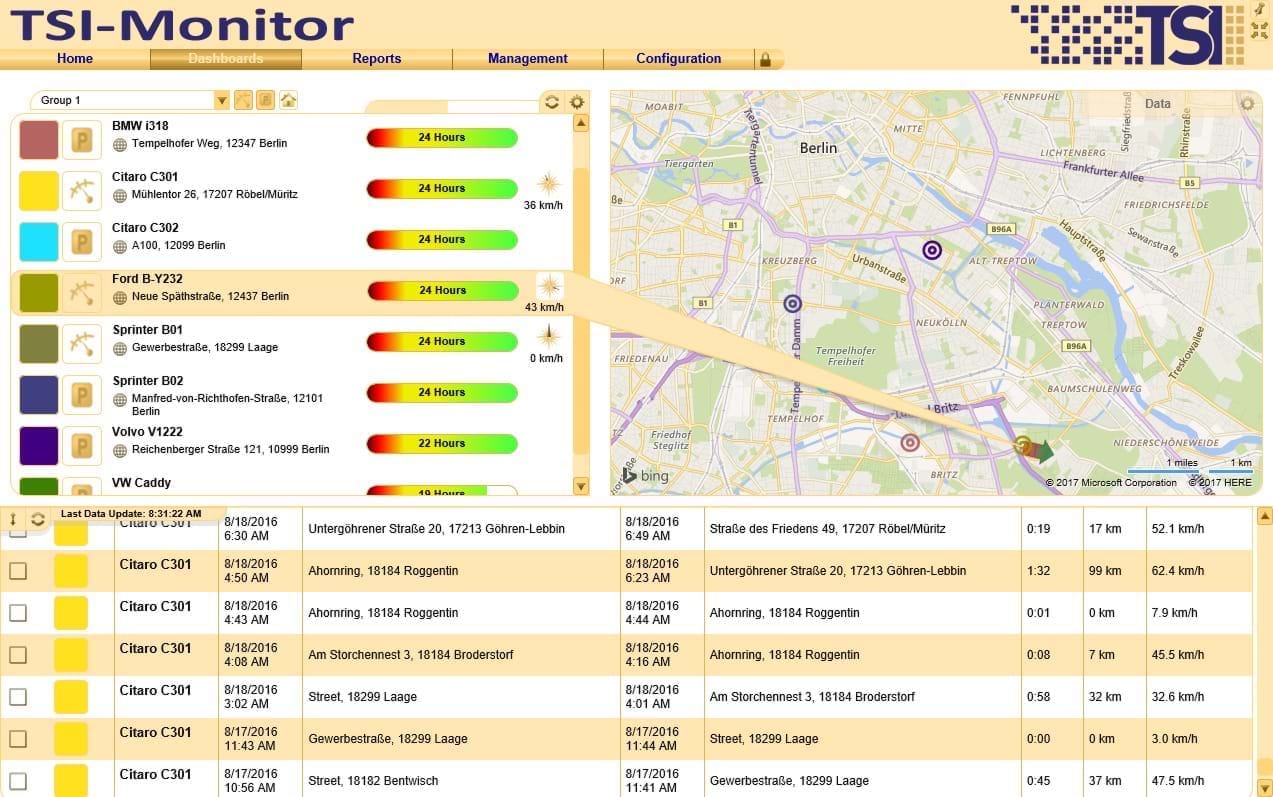Viewport: 1273px width, 797px height.
Task: Click the compass heading icon for Ford B-Y232
Action: click(549, 285)
